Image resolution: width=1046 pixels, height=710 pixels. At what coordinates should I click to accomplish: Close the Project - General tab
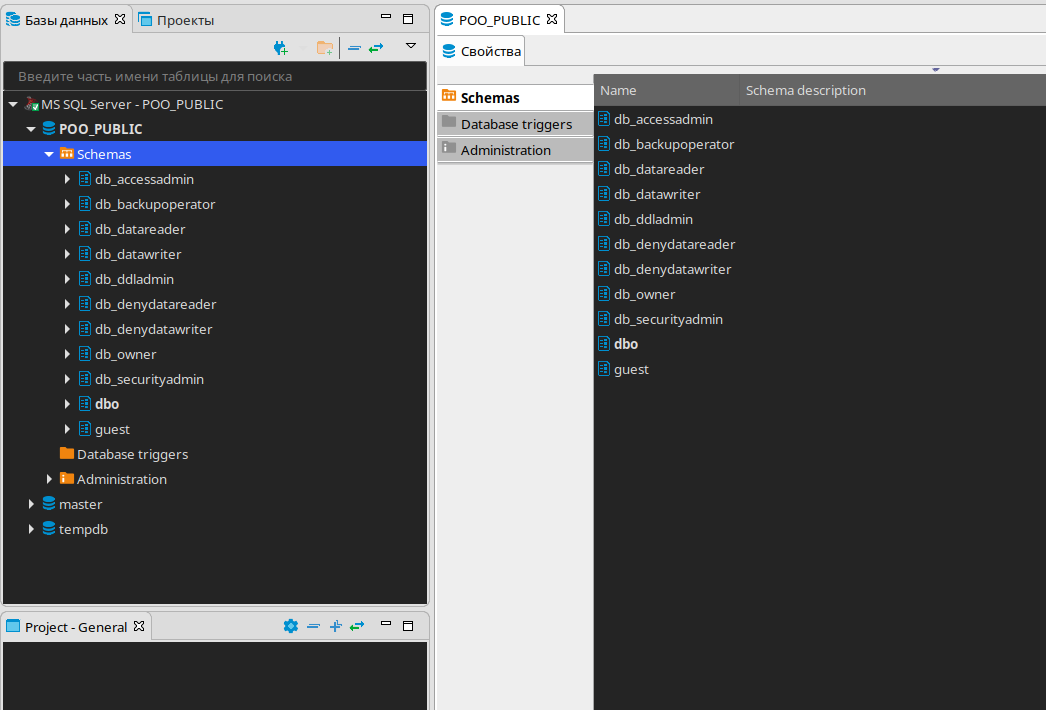click(x=139, y=626)
